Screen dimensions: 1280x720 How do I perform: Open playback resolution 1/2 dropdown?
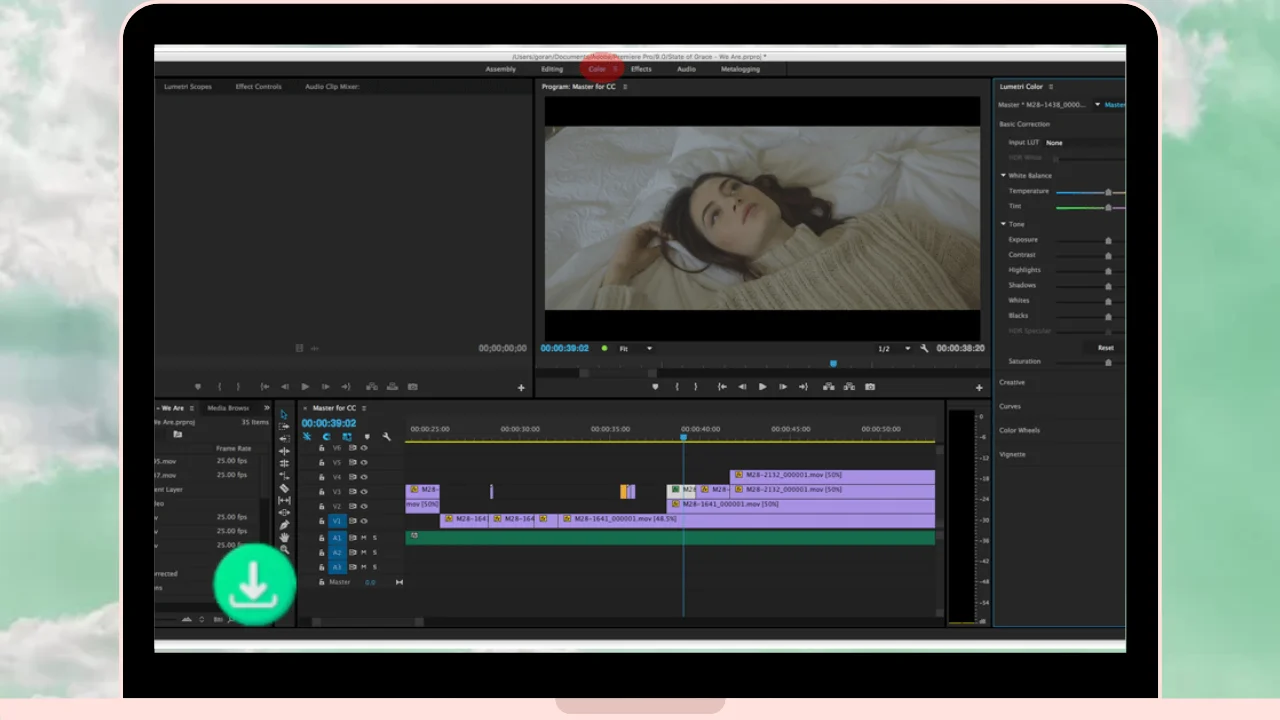pyautogui.click(x=894, y=348)
